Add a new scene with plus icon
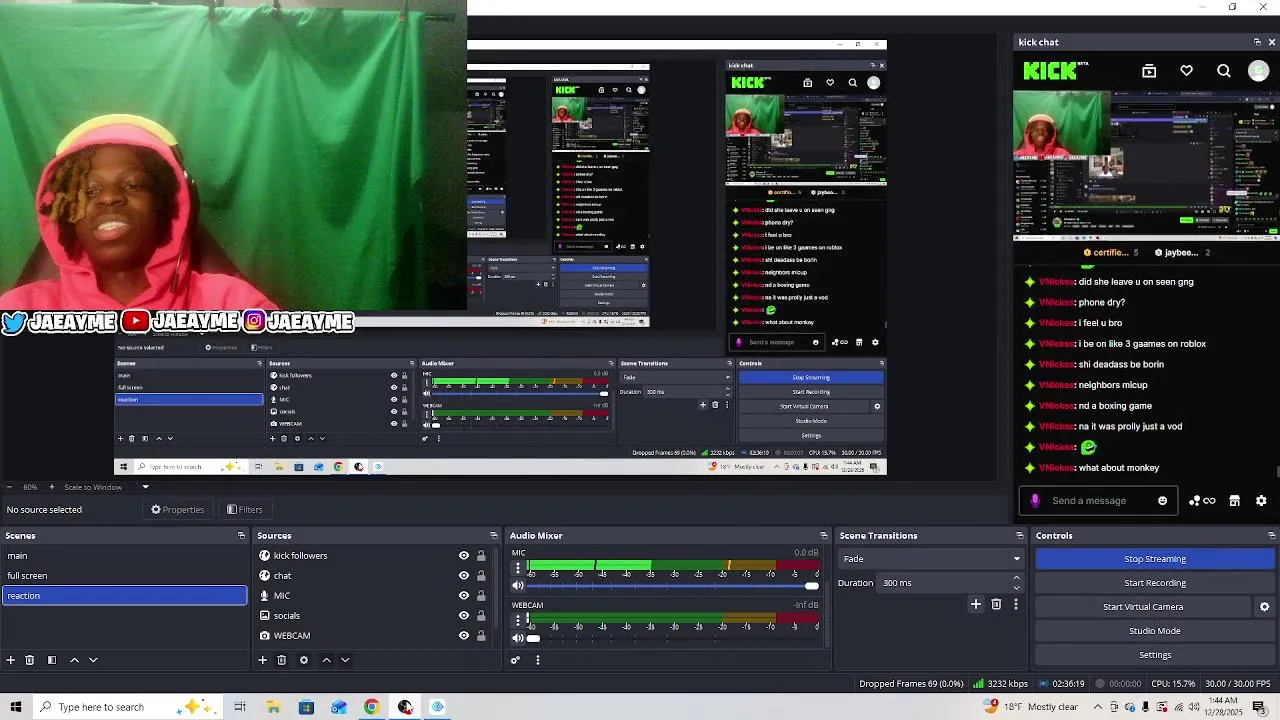The image size is (1280, 720). pyautogui.click(x=11, y=660)
